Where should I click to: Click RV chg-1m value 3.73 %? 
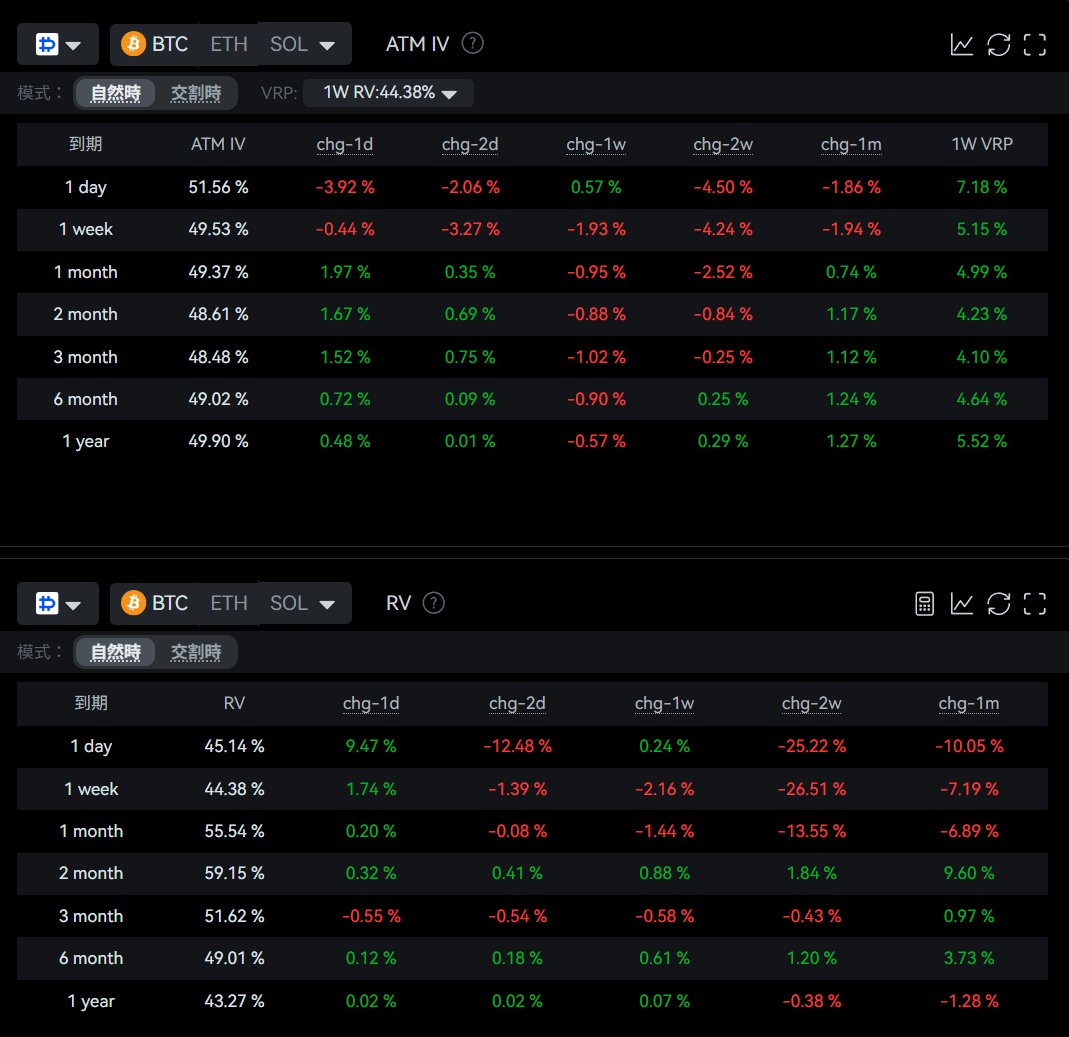click(x=969, y=958)
